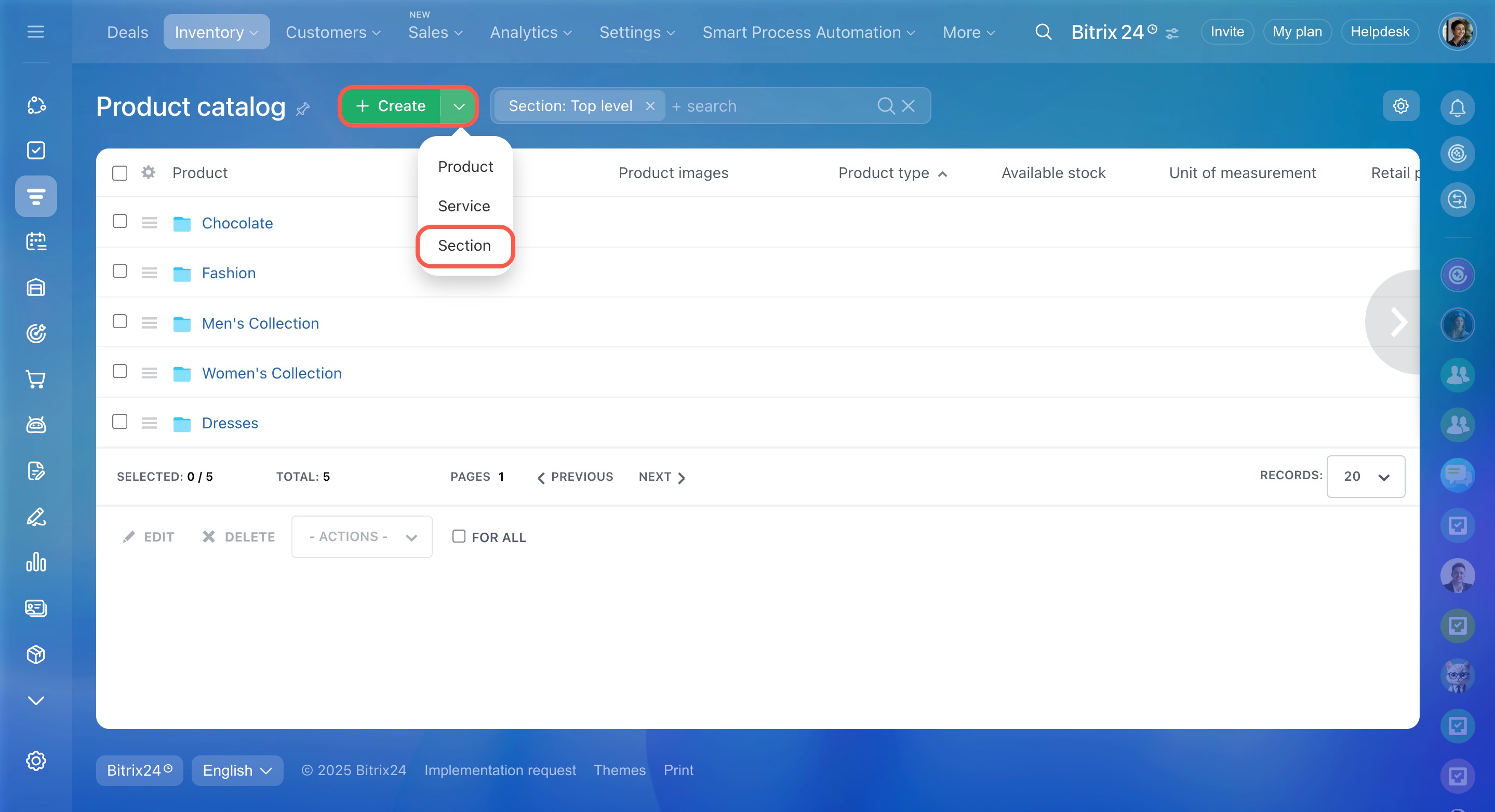Click the magnifier search icon in top bar

coord(1043,32)
